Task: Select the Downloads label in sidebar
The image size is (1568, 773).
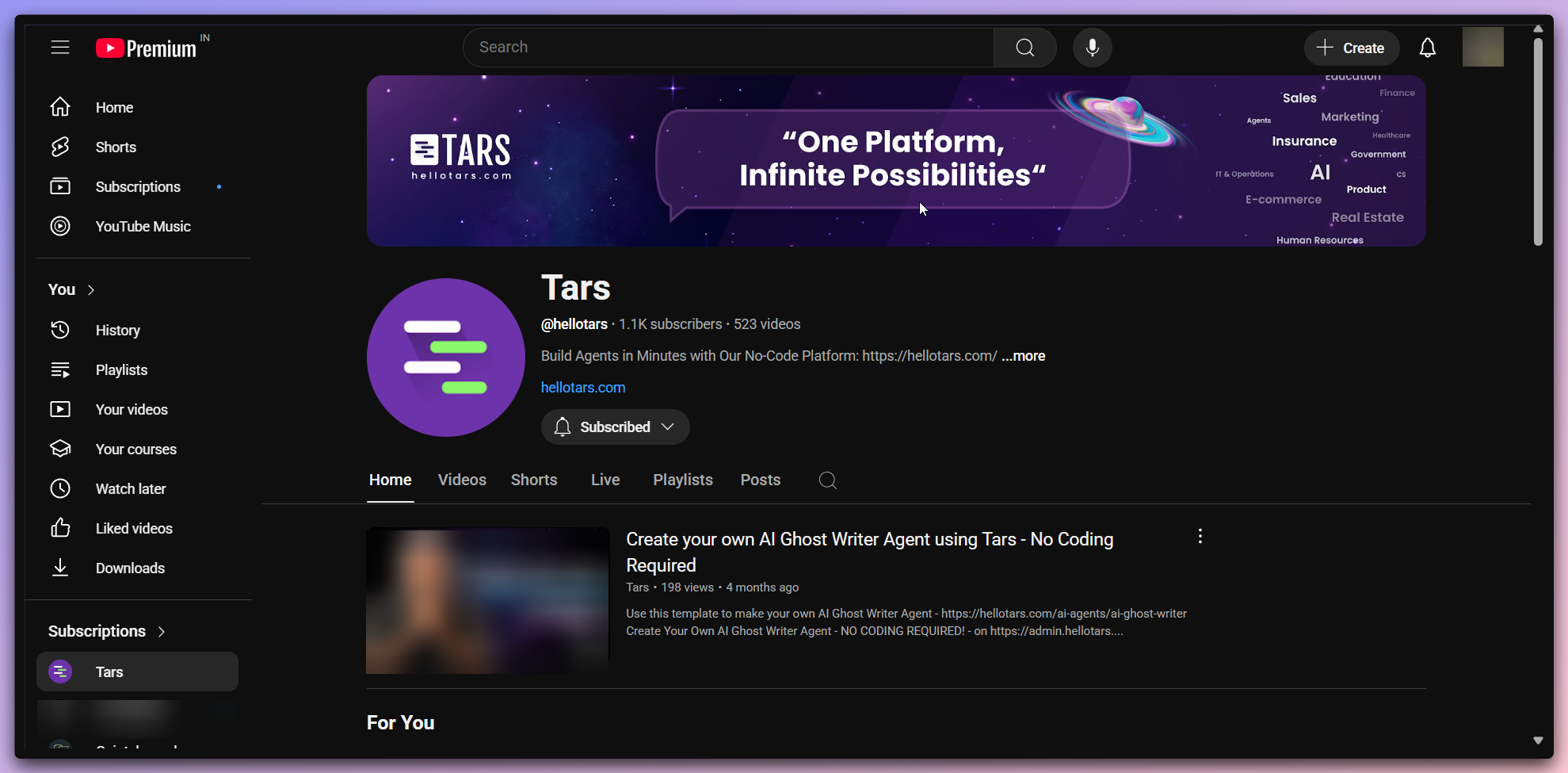Action: pyautogui.click(x=130, y=568)
